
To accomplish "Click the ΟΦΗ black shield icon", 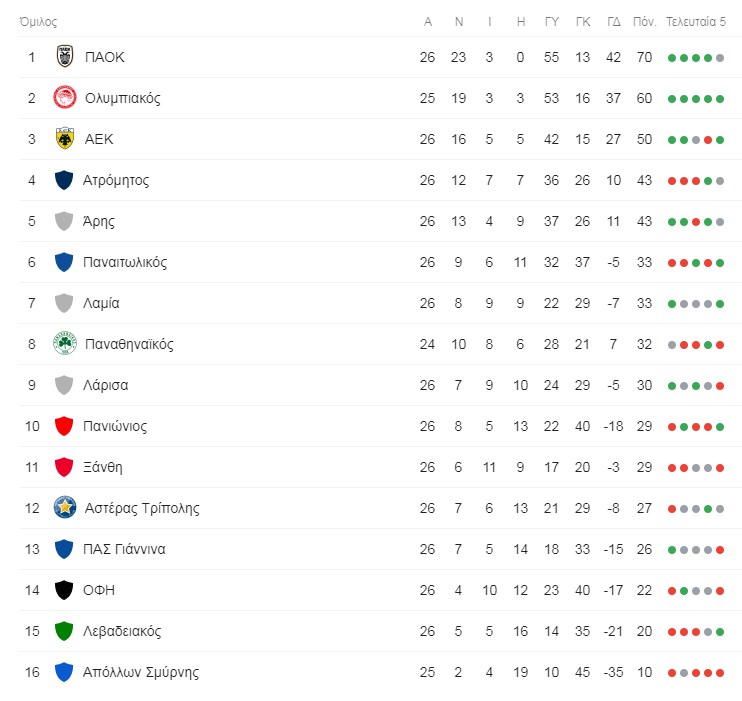I will [x=64, y=590].
